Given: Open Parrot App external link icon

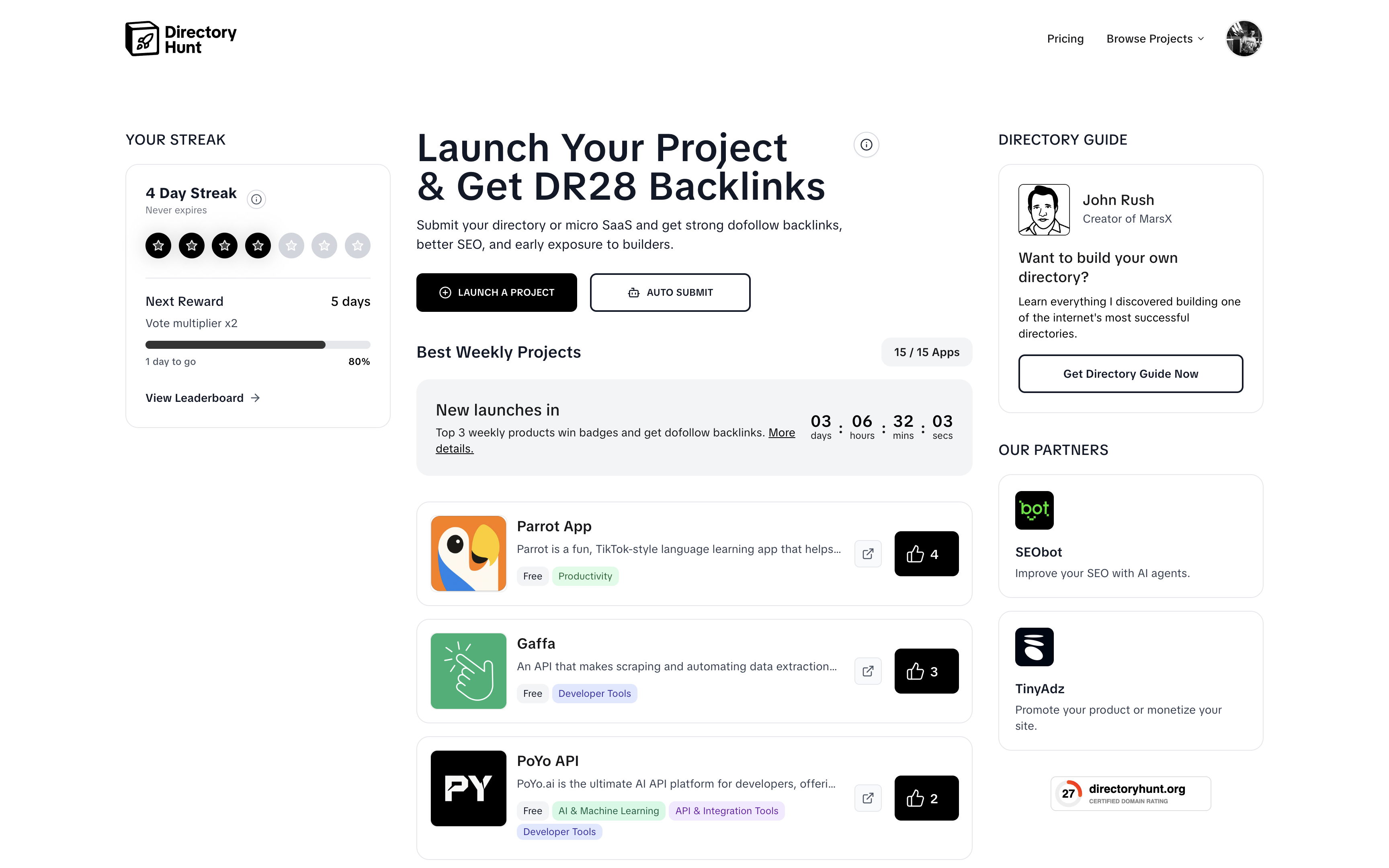Looking at the screenshot, I should [x=868, y=554].
